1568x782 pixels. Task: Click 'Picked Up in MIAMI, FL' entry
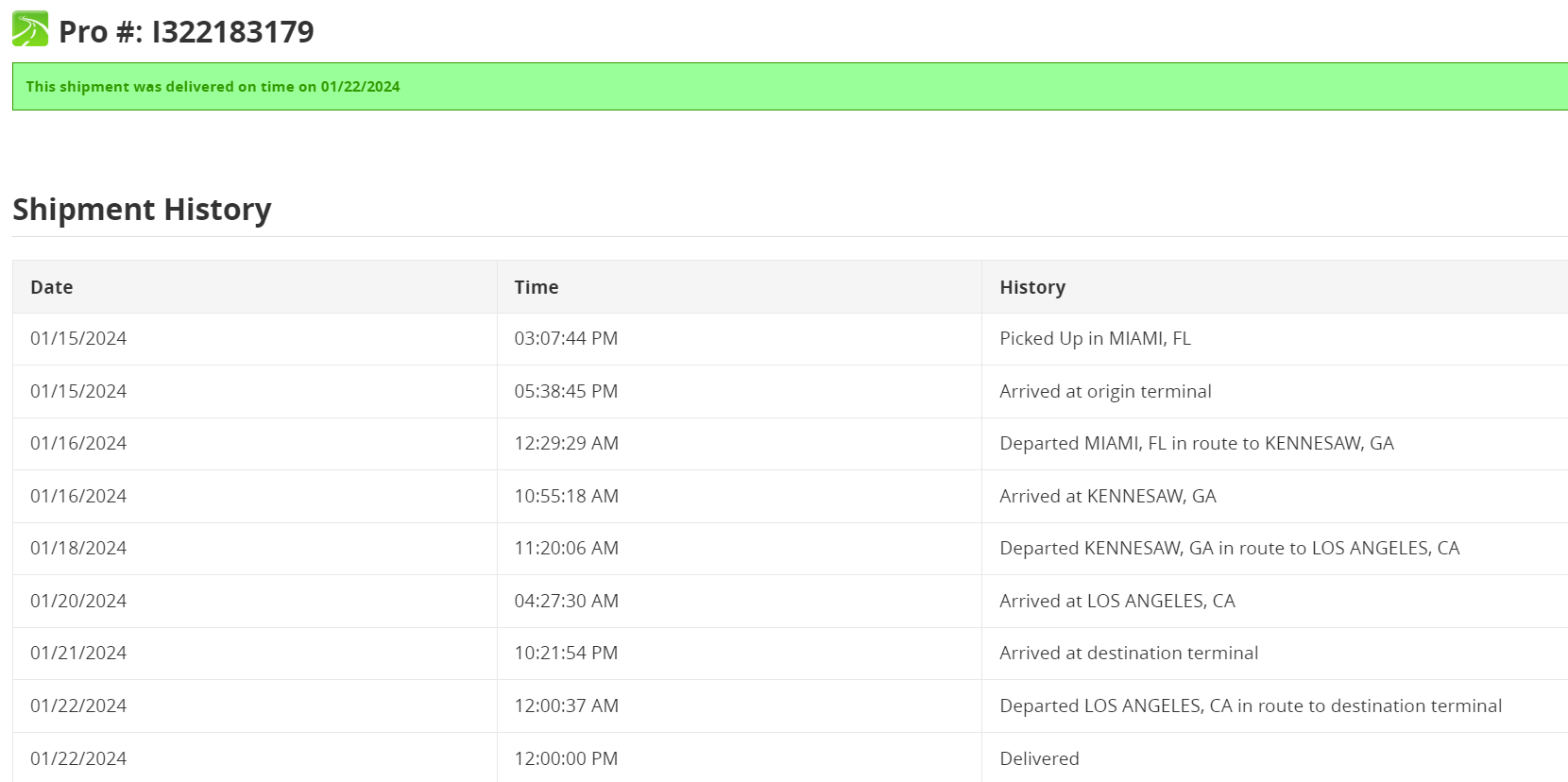(1095, 338)
